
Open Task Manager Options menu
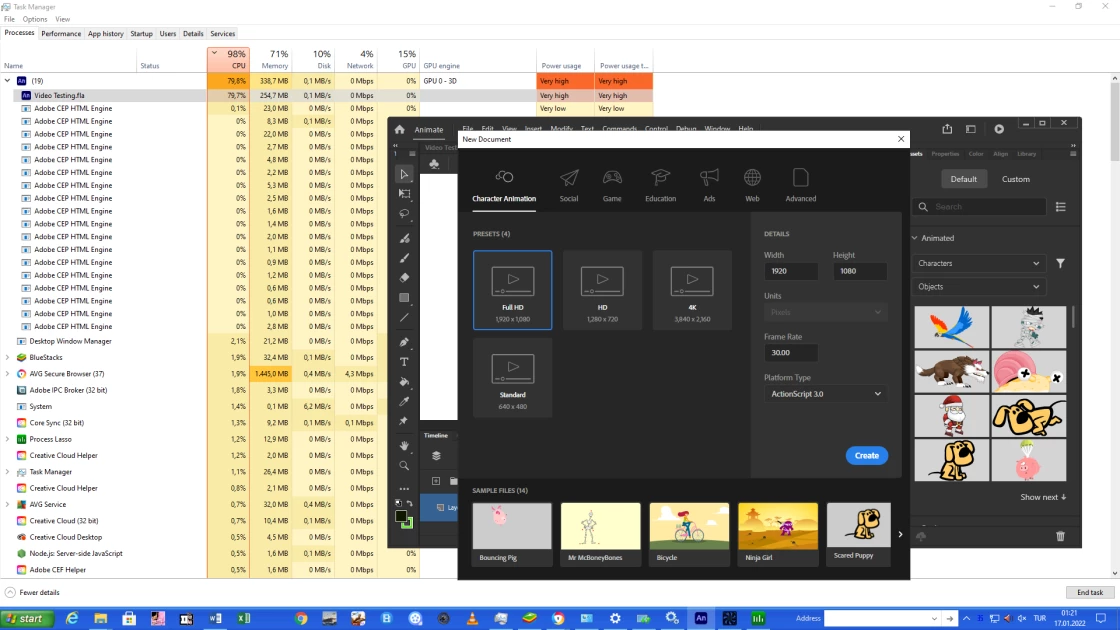tap(34, 19)
